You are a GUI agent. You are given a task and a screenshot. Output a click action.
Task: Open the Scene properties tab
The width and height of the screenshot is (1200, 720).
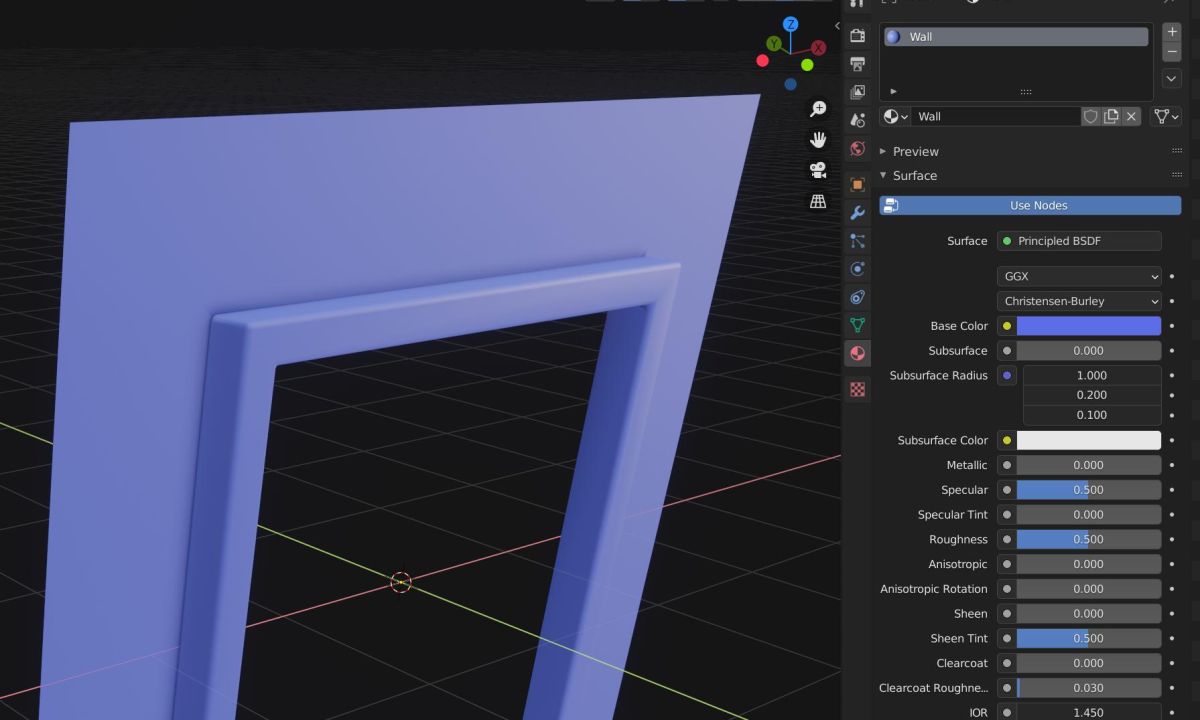pos(857,120)
